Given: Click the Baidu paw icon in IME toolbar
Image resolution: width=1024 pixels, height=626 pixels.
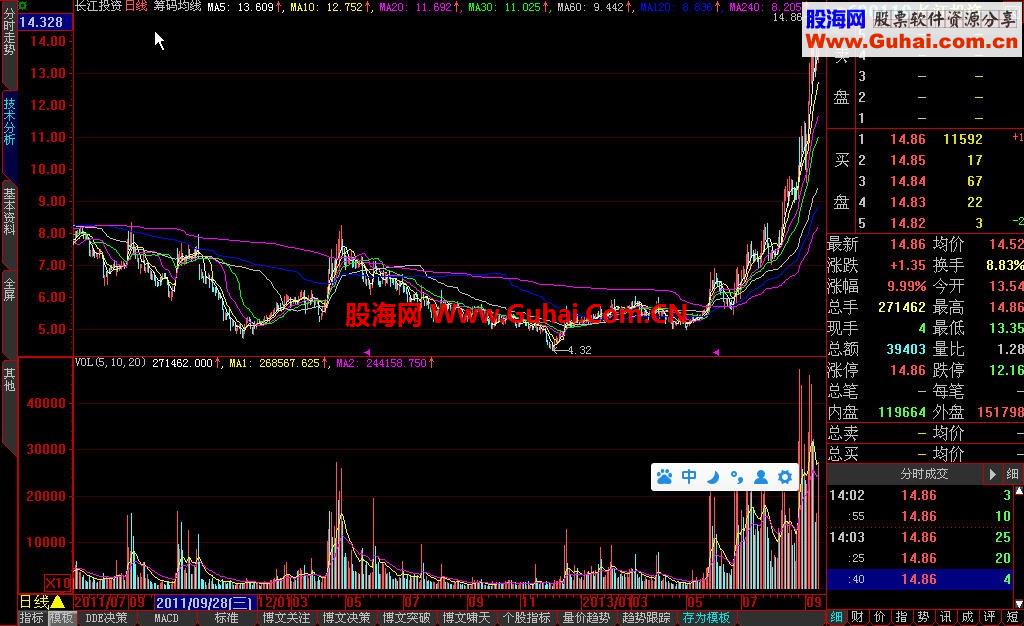Looking at the screenshot, I should click(665, 477).
